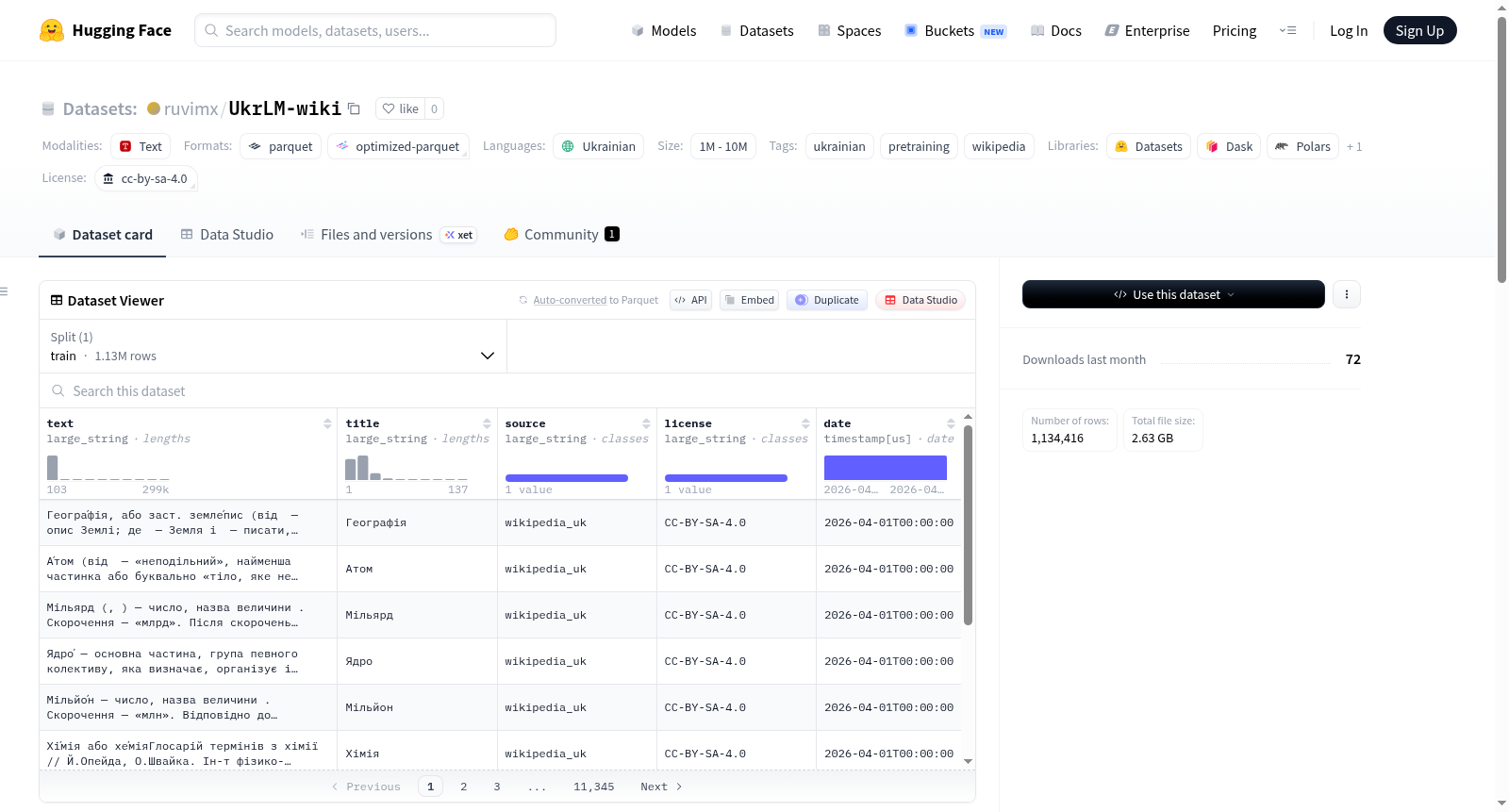The height and width of the screenshot is (812, 1509).
Task: Focus Search this dataset field
Action: pyautogui.click(x=507, y=390)
